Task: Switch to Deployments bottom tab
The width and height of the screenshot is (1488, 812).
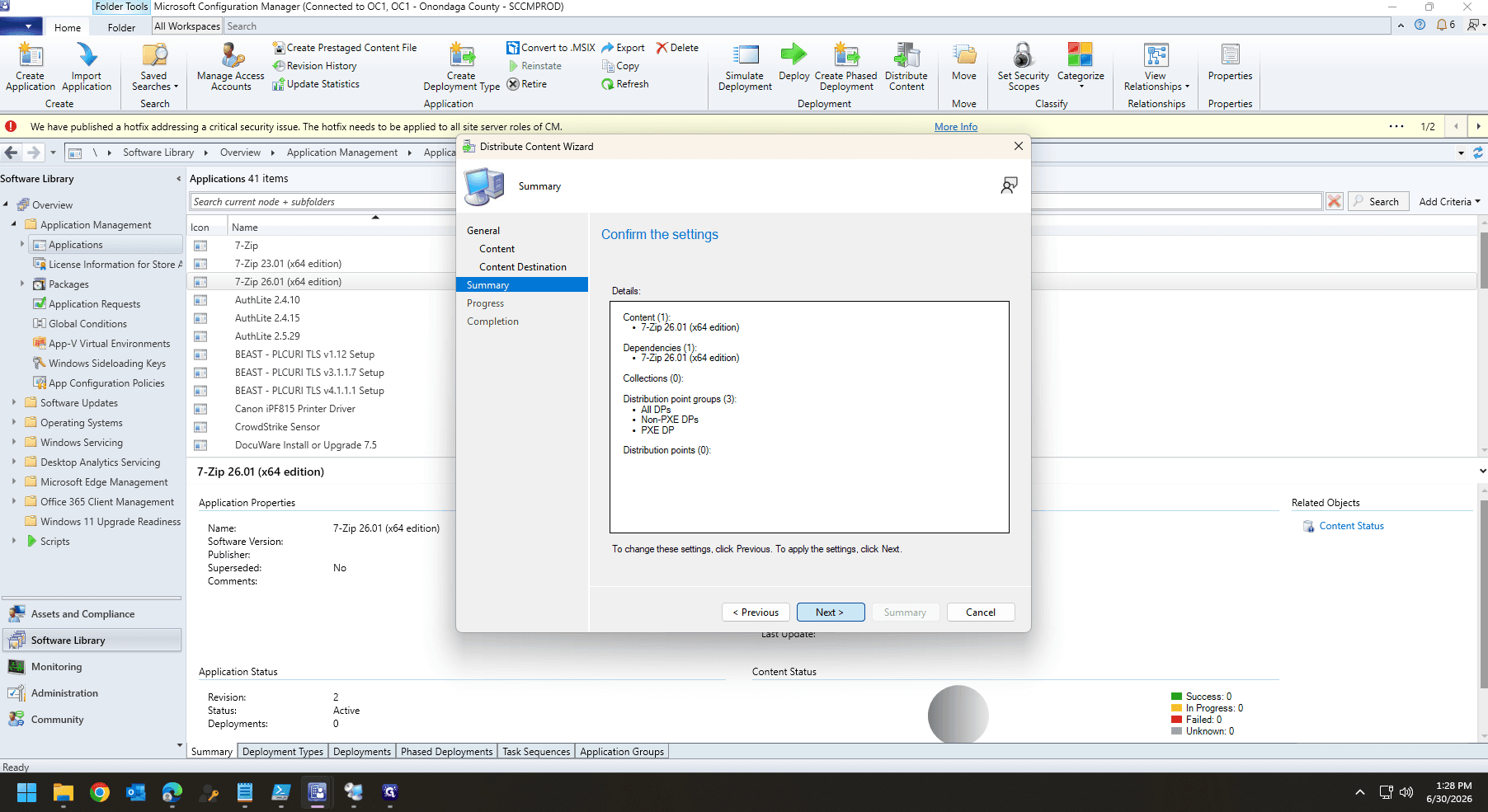Action: [x=362, y=752]
